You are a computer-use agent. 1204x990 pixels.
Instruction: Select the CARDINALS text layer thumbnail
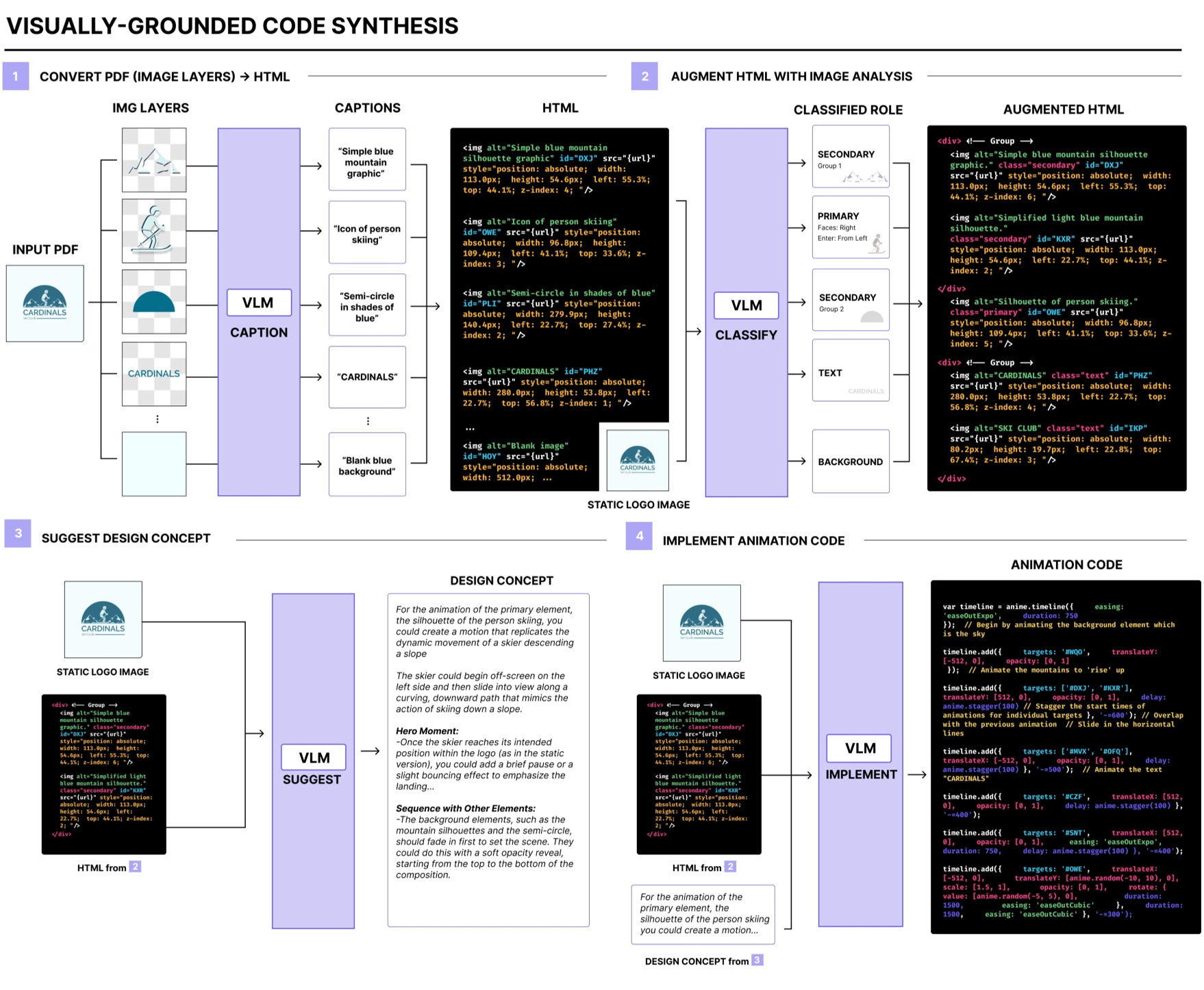(153, 375)
